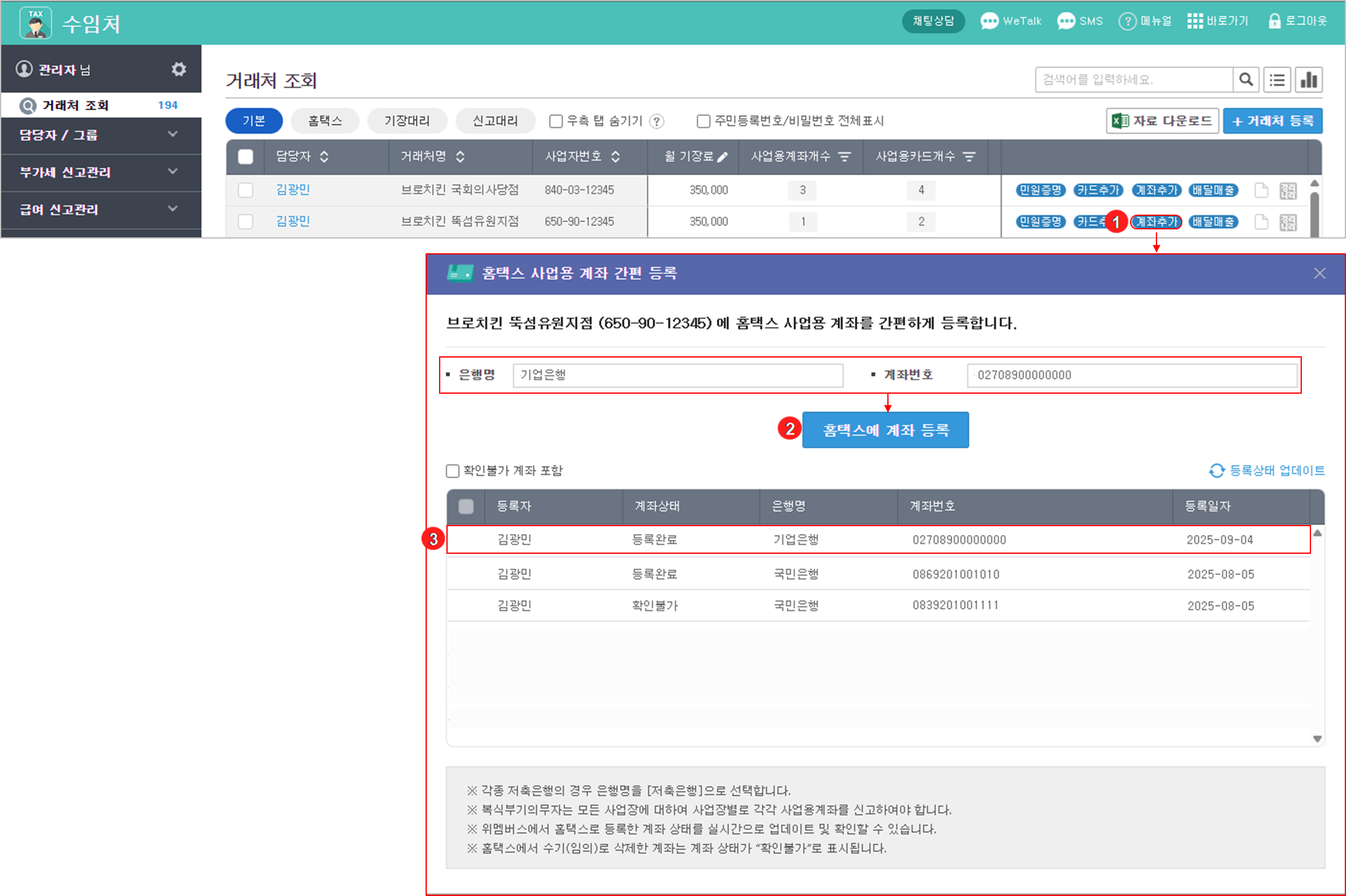The height and width of the screenshot is (896, 1346).
Task: Open the bar chart statistics icon
Action: 1309,80
